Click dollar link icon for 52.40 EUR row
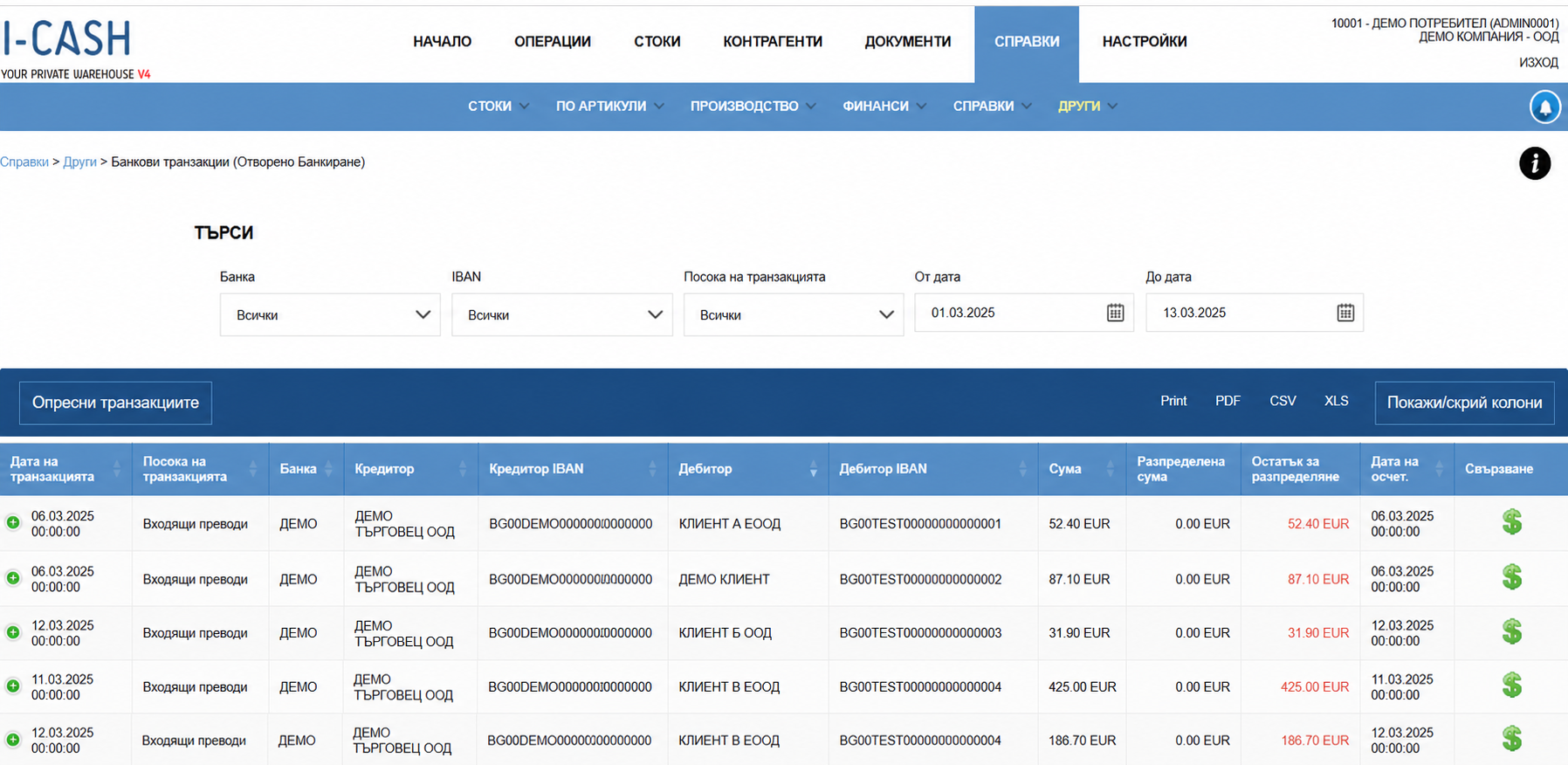 click(1512, 522)
